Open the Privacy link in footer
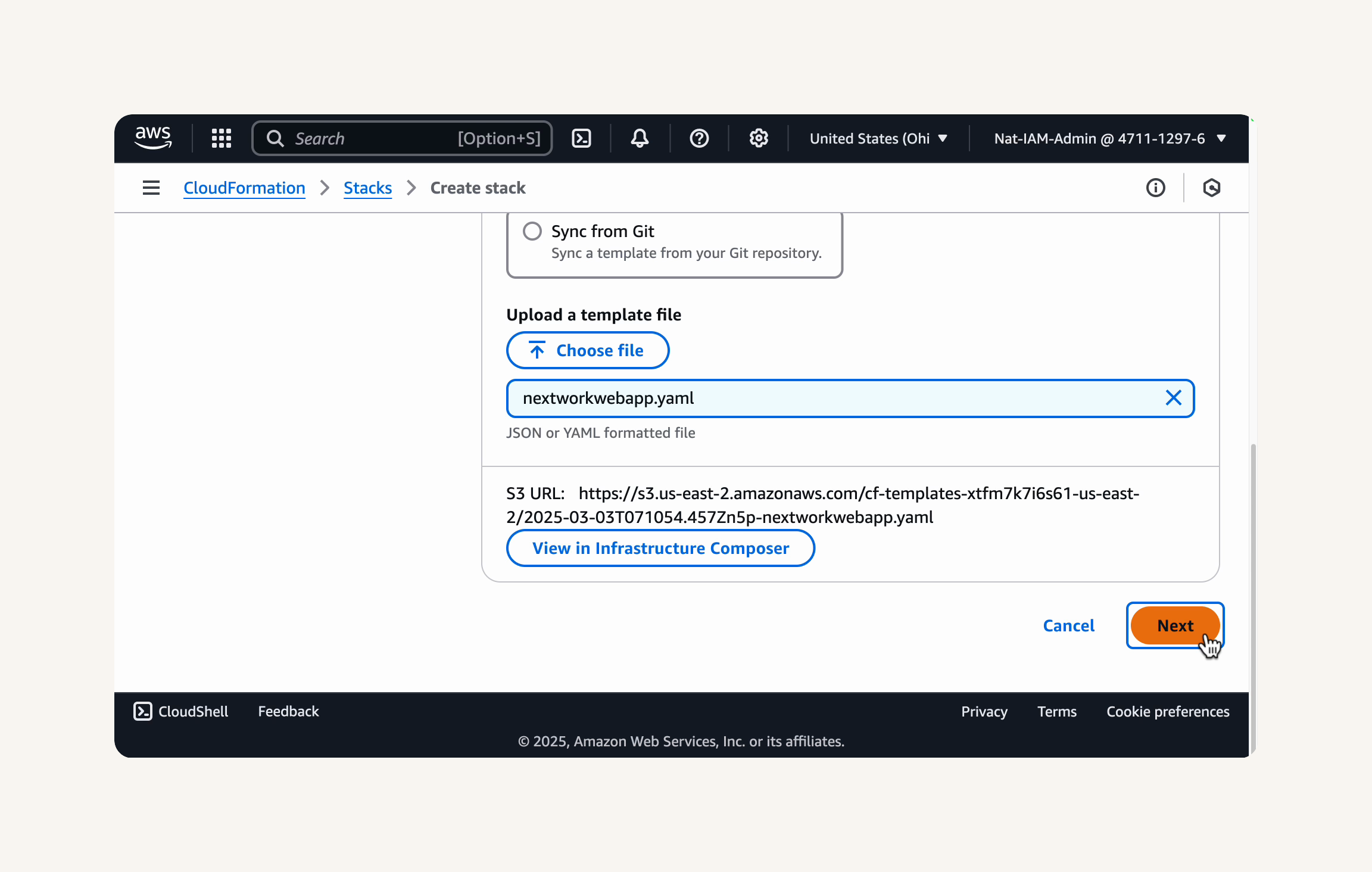Image resolution: width=1372 pixels, height=872 pixels. click(x=984, y=711)
